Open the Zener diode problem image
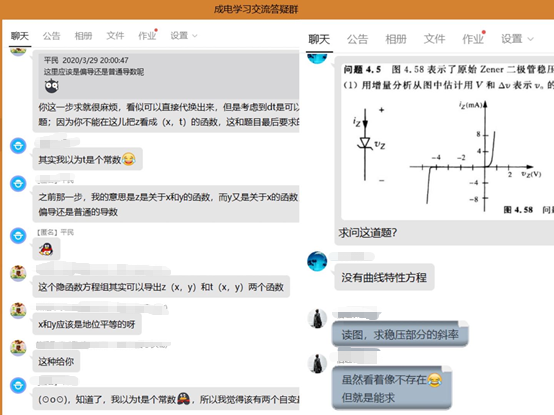 coord(447,141)
